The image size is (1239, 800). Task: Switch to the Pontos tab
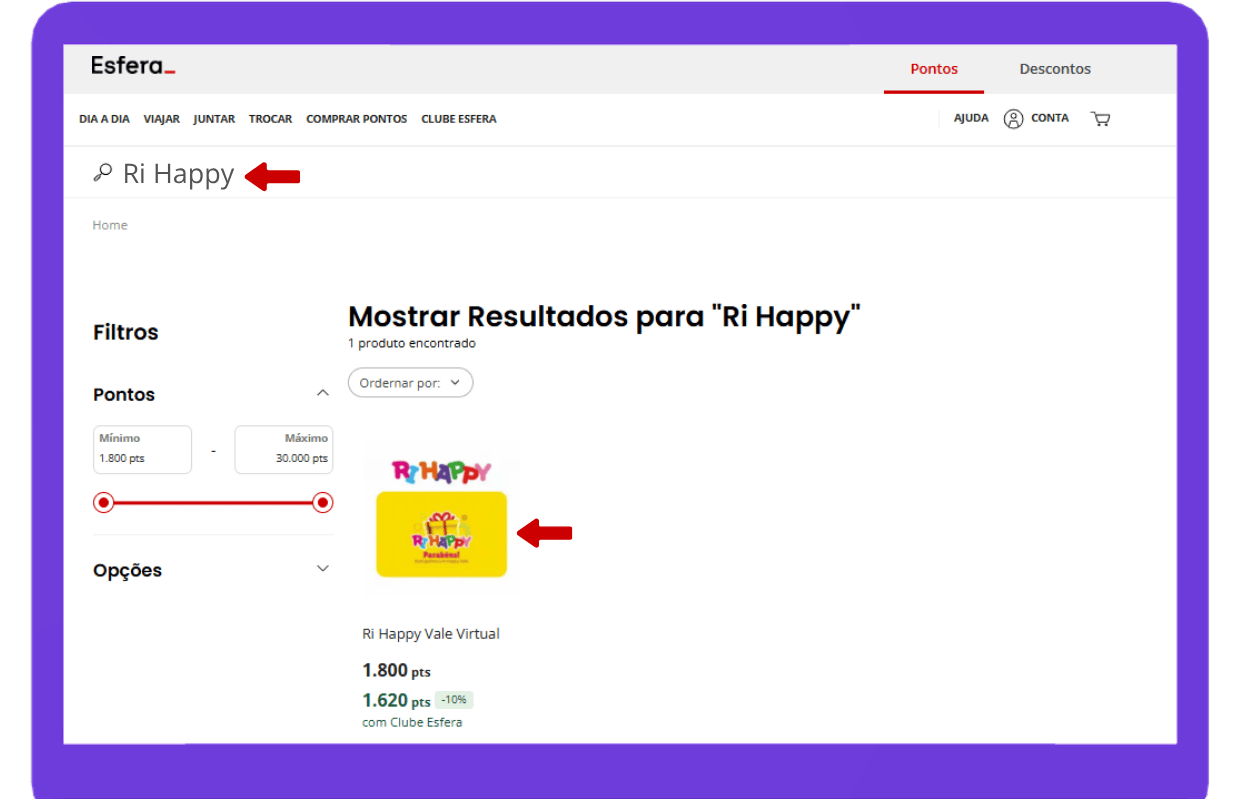tap(933, 69)
